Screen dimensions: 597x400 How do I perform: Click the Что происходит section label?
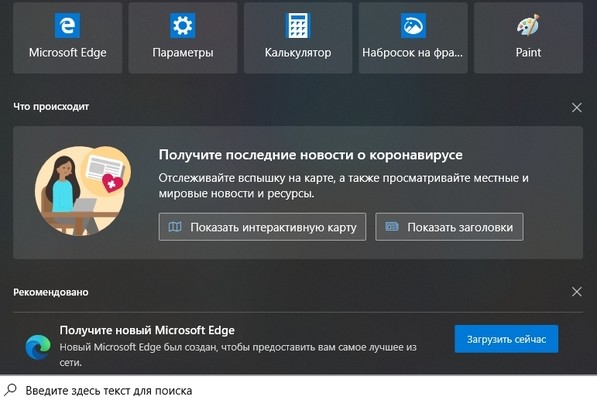pyautogui.click(x=51, y=107)
